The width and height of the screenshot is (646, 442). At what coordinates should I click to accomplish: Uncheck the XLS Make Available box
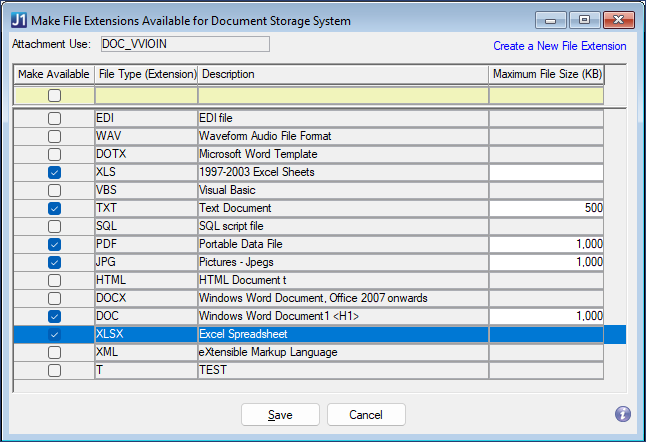point(54,172)
